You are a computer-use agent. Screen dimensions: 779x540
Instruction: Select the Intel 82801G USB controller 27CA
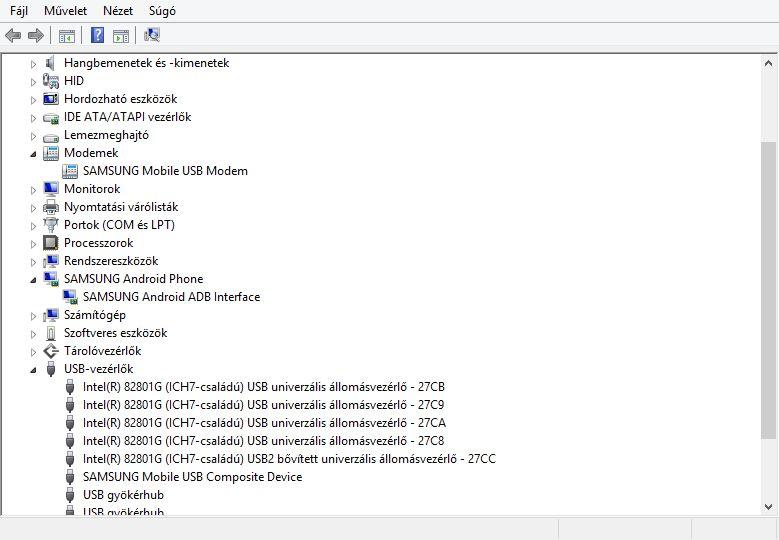coord(264,423)
